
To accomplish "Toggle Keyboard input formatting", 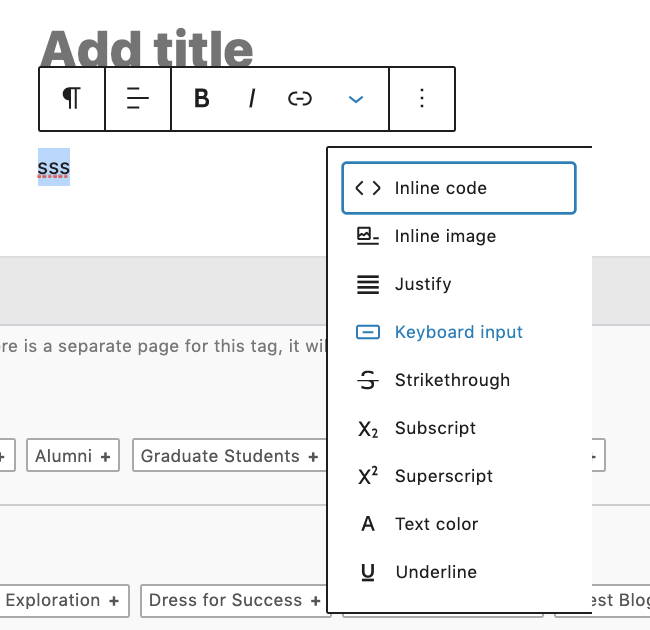I will click(x=458, y=332).
